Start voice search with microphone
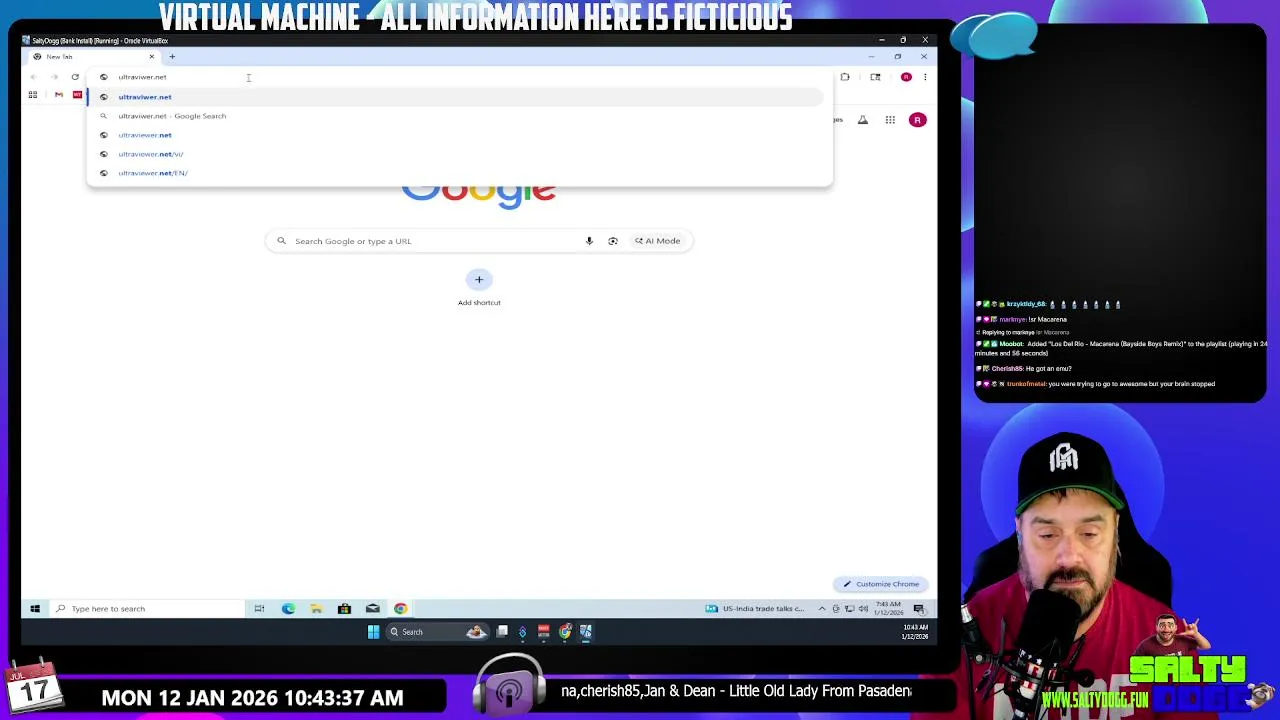 (x=589, y=241)
